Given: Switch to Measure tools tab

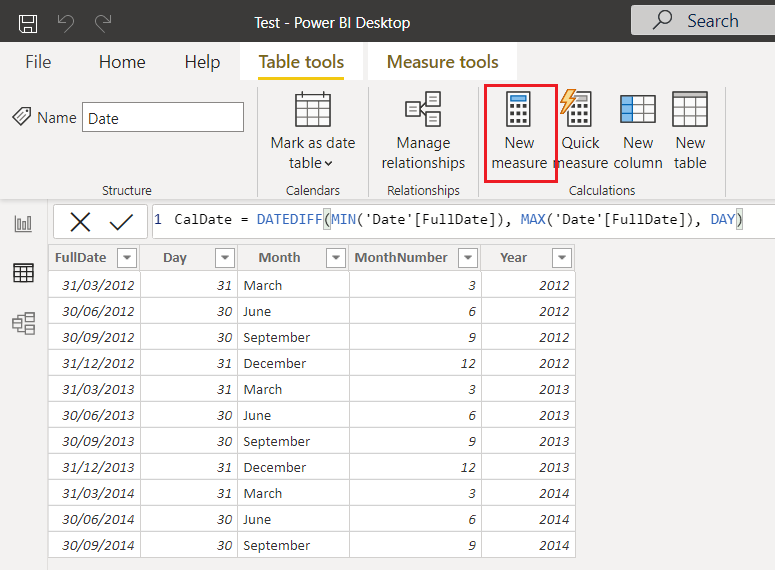Looking at the screenshot, I should (x=442, y=62).
